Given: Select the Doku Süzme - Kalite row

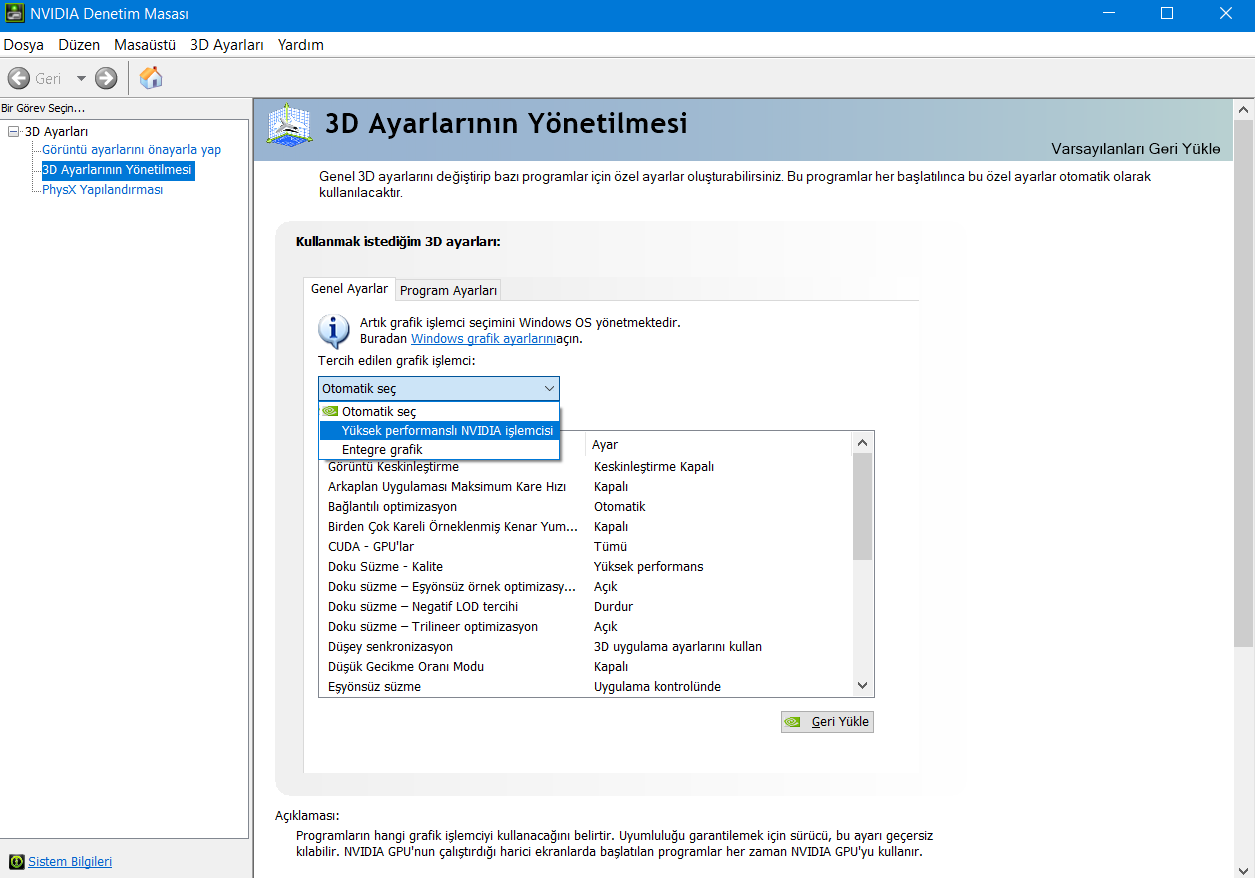Looking at the screenshot, I should click(586, 567).
